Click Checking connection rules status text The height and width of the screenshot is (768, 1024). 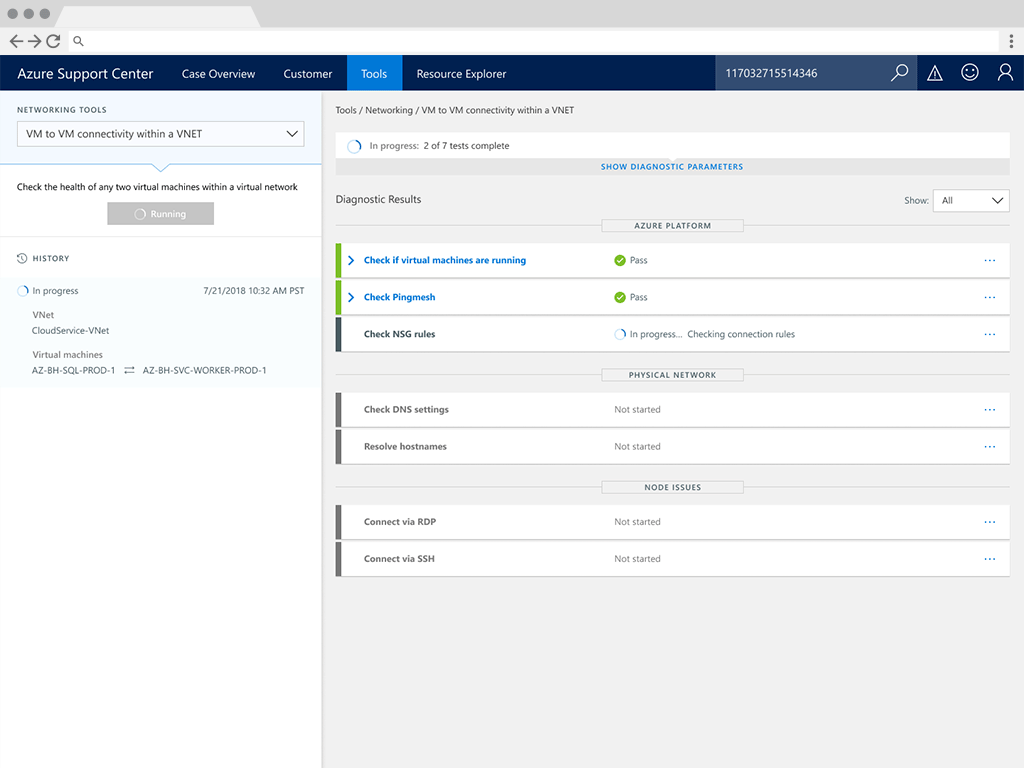741,334
